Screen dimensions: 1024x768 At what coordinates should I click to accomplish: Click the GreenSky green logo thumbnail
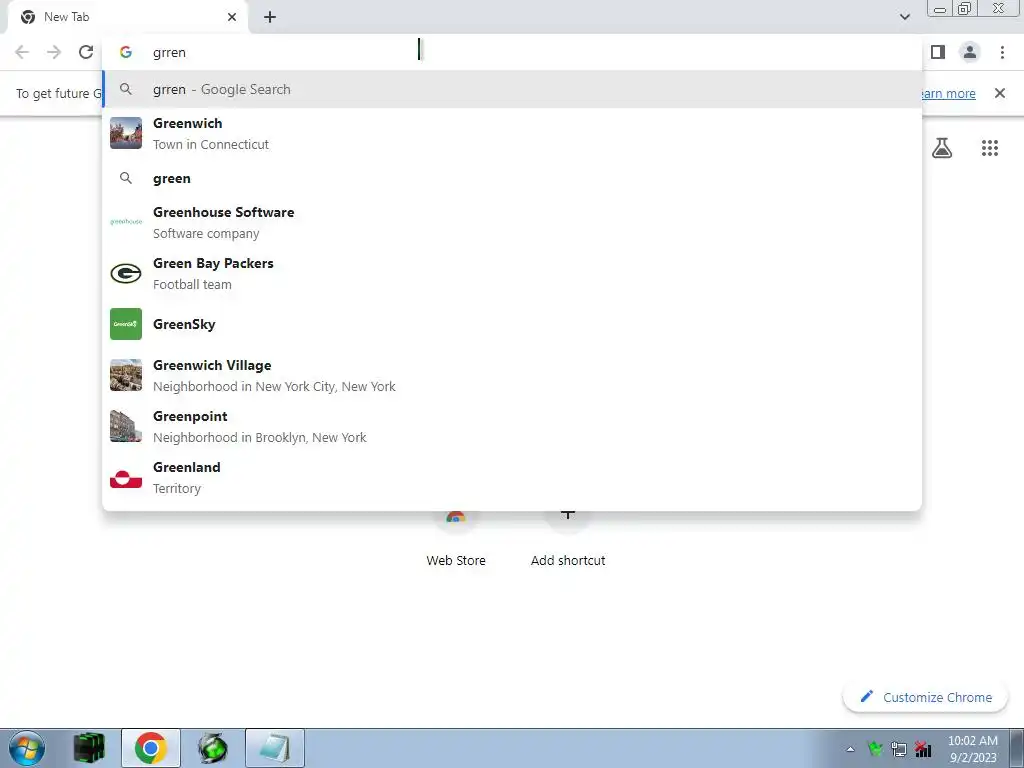coord(126,324)
